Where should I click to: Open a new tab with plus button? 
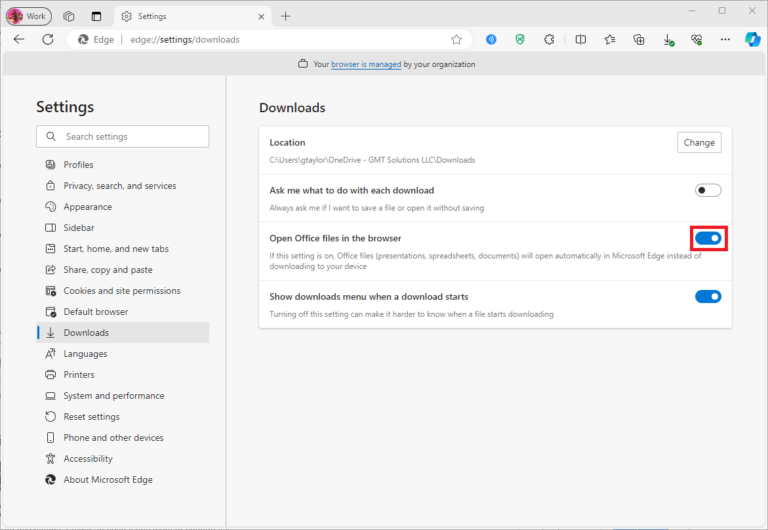coord(286,16)
